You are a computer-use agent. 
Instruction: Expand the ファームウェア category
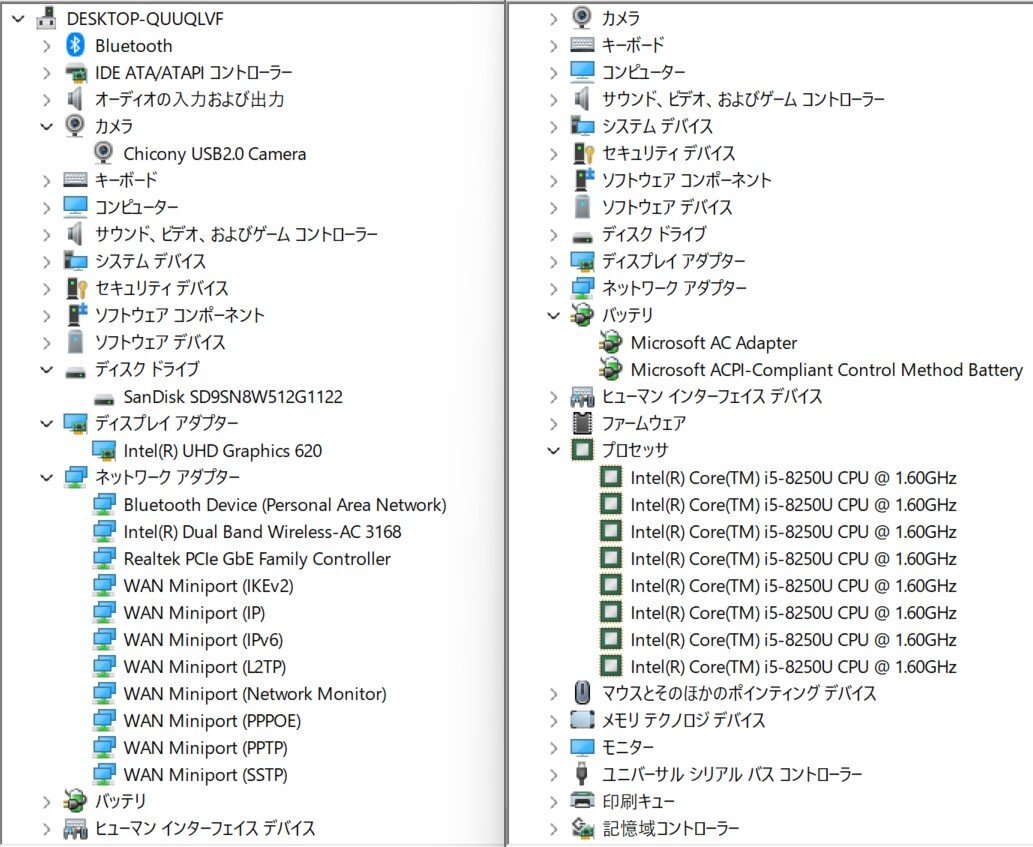click(554, 424)
